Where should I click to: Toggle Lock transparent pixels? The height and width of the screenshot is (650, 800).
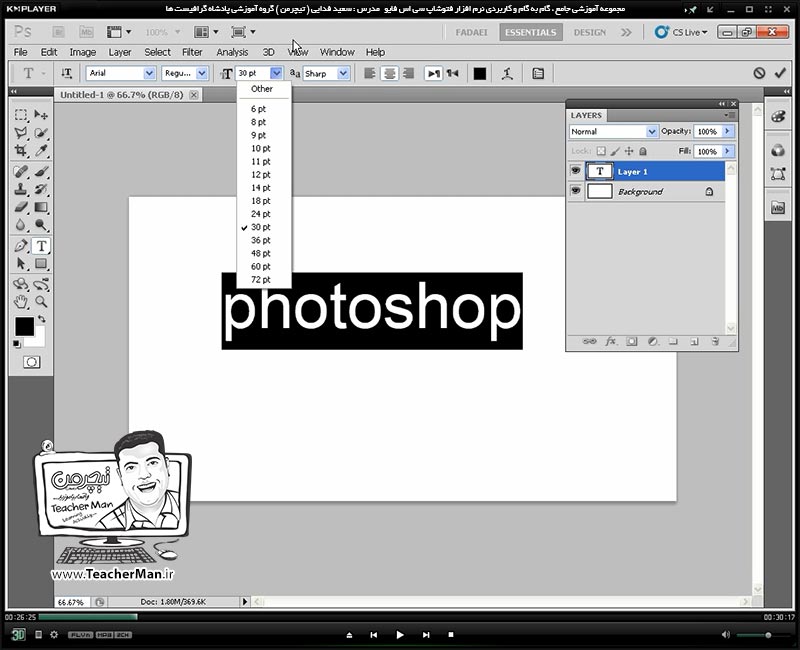pos(602,151)
